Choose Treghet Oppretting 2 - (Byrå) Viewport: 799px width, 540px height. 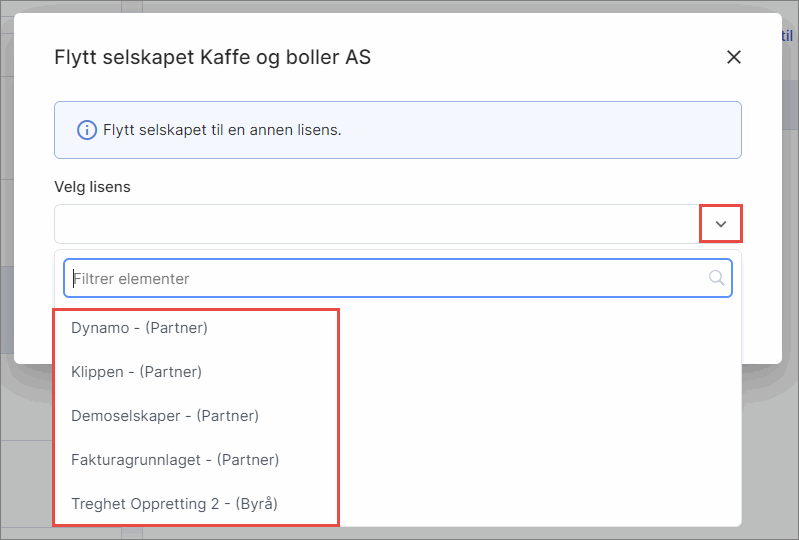click(174, 503)
